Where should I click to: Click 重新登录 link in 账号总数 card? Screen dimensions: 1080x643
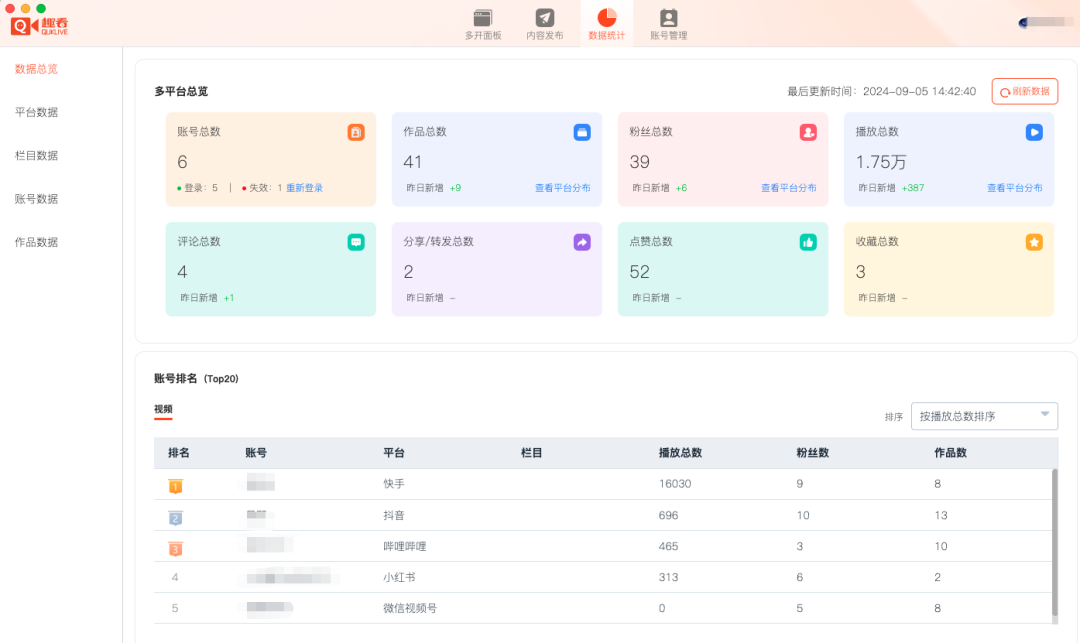pos(304,188)
